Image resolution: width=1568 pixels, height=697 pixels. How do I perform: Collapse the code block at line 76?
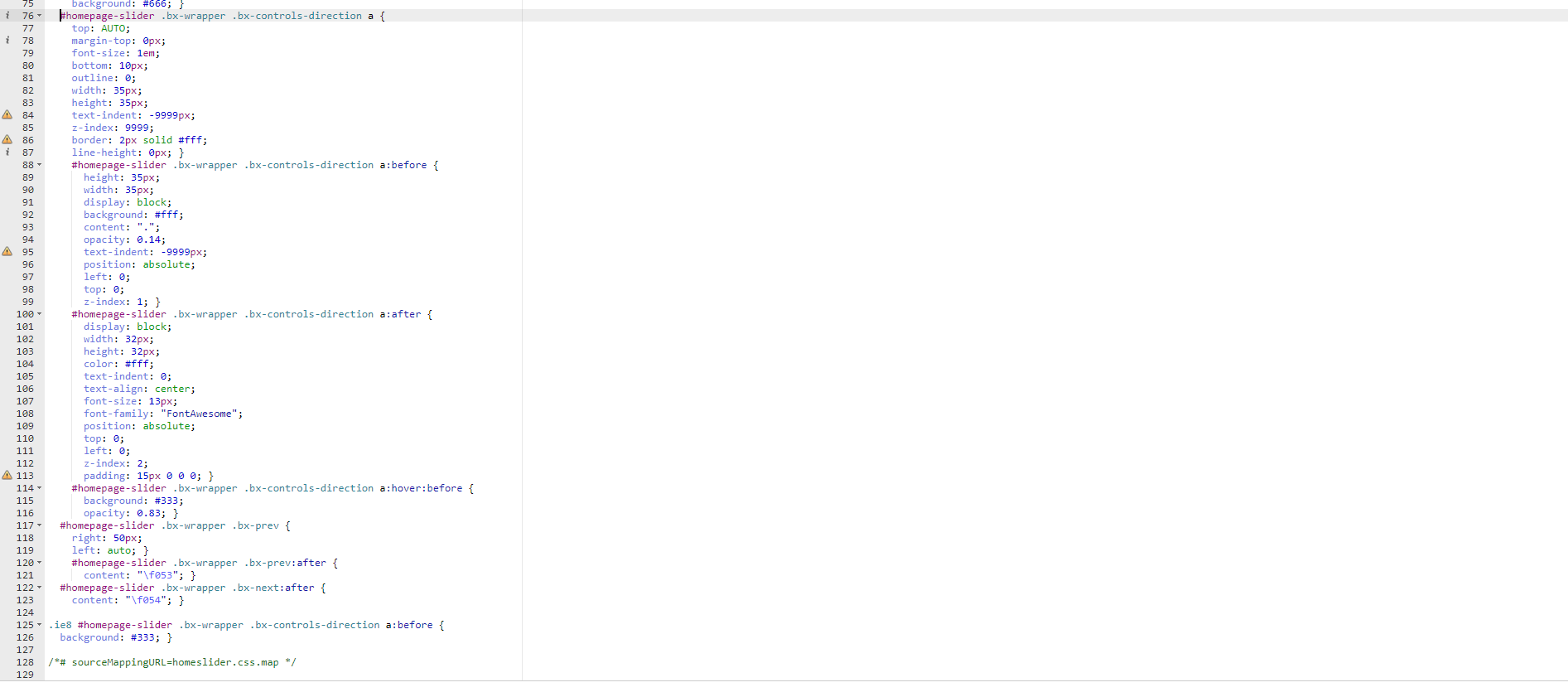[39, 16]
